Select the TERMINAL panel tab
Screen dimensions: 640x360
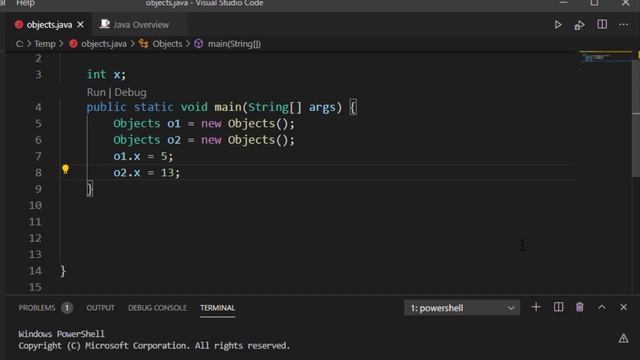click(x=218, y=308)
